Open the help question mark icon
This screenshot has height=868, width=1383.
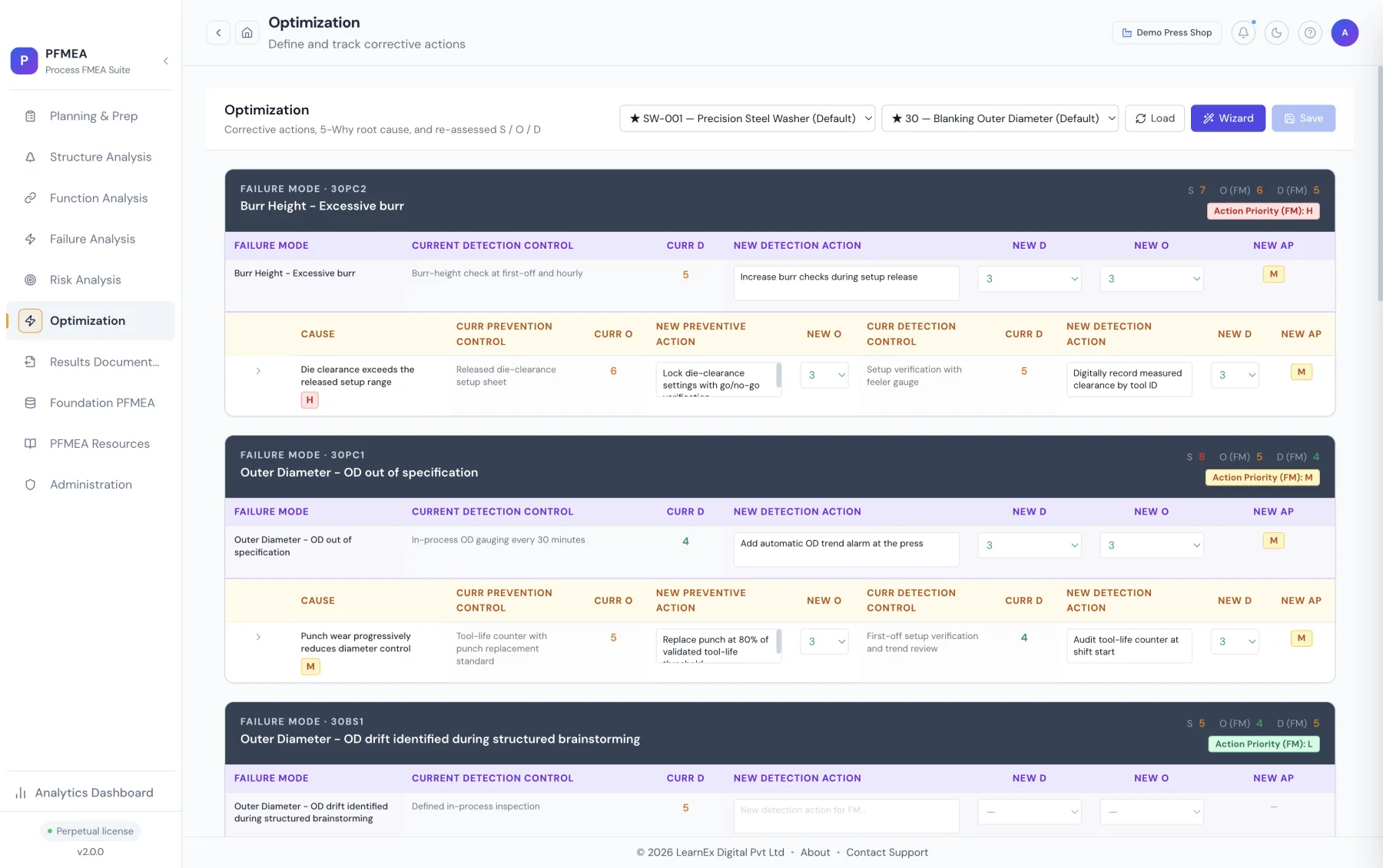pyautogui.click(x=1310, y=32)
